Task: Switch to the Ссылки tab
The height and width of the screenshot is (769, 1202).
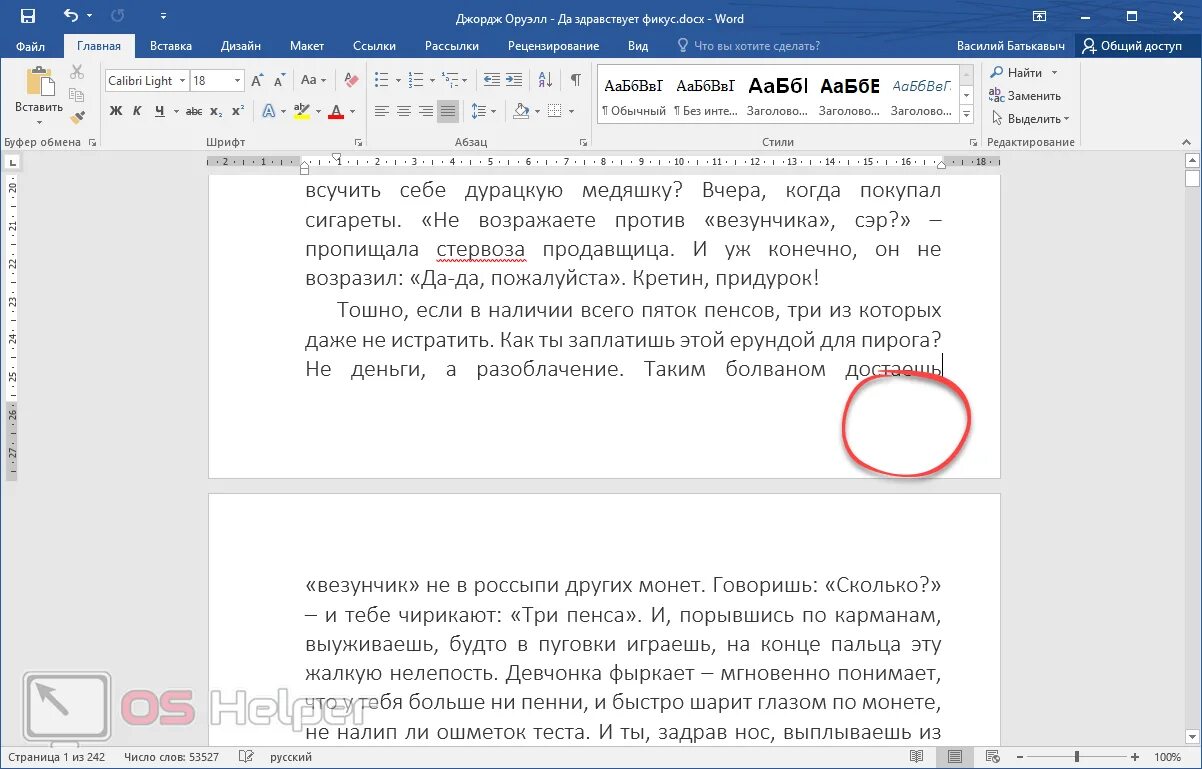Action: coord(374,46)
